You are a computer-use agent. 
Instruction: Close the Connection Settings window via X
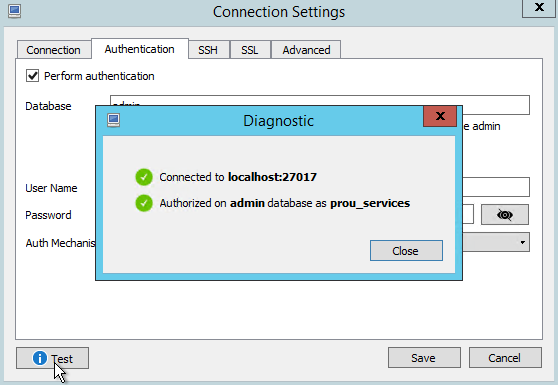click(539, 8)
